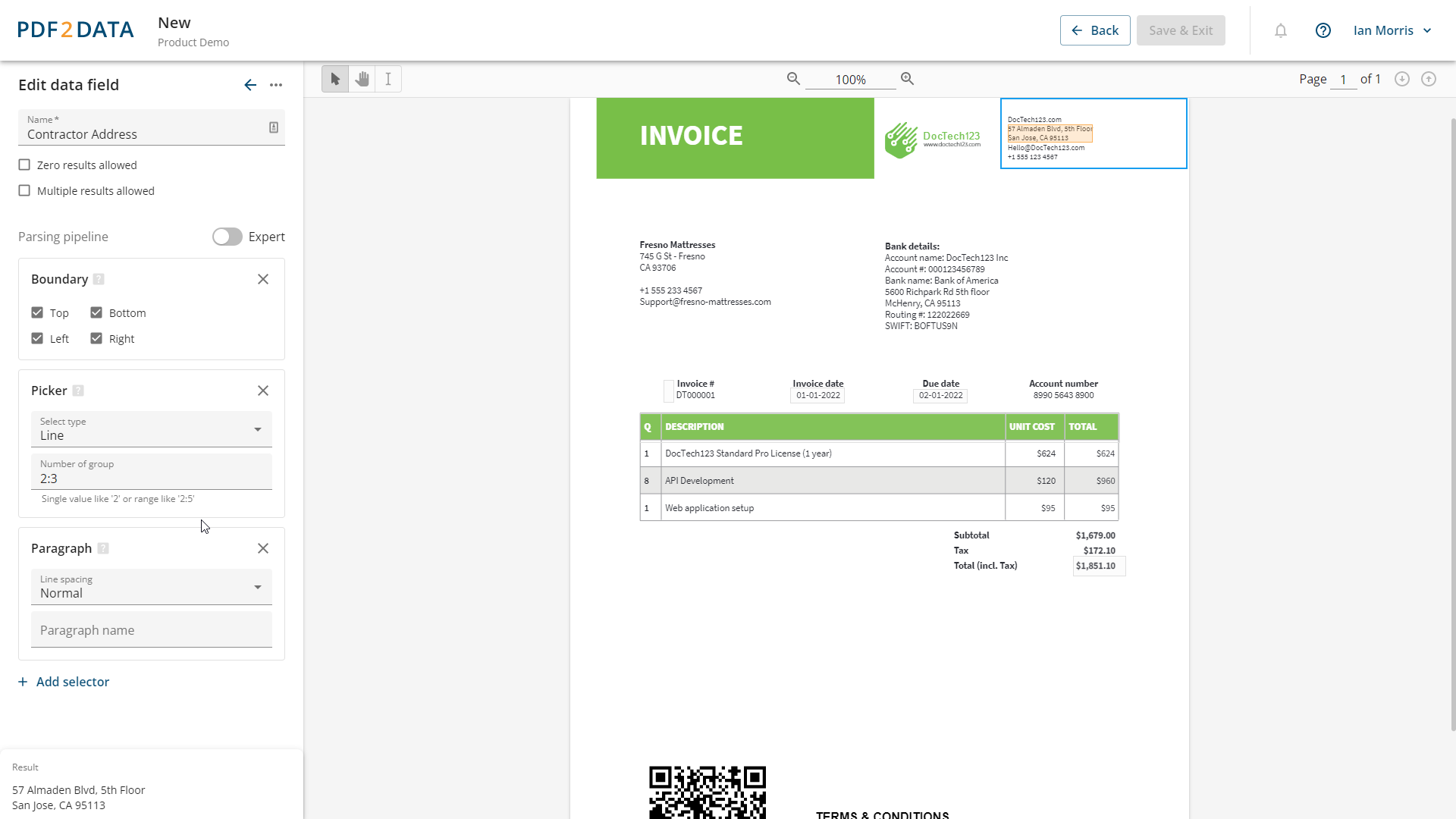The width and height of the screenshot is (1456, 819).
Task: Click the overflow menu icon for Edit data field
Action: coord(276,85)
